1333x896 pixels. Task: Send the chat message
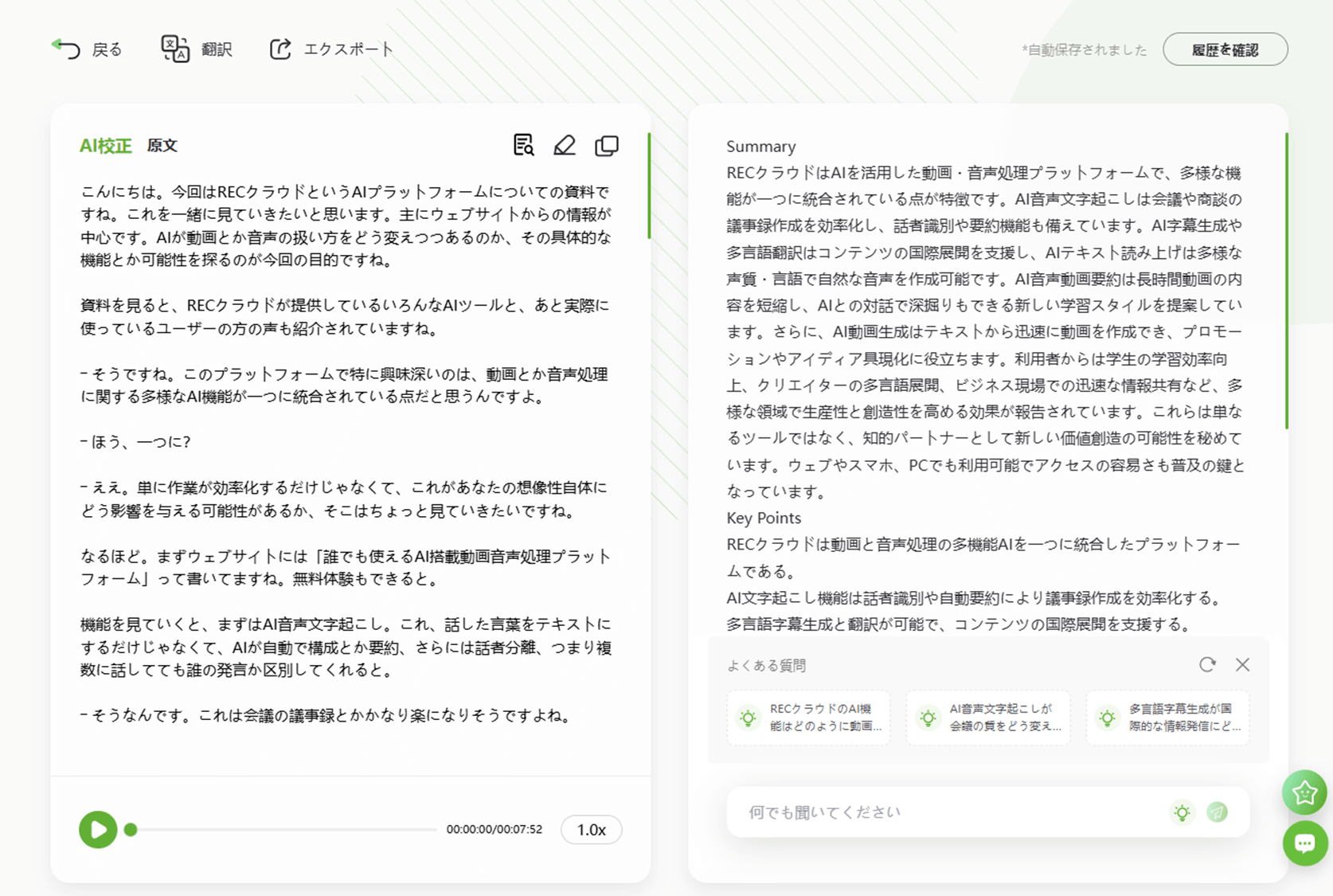[1218, 812]
